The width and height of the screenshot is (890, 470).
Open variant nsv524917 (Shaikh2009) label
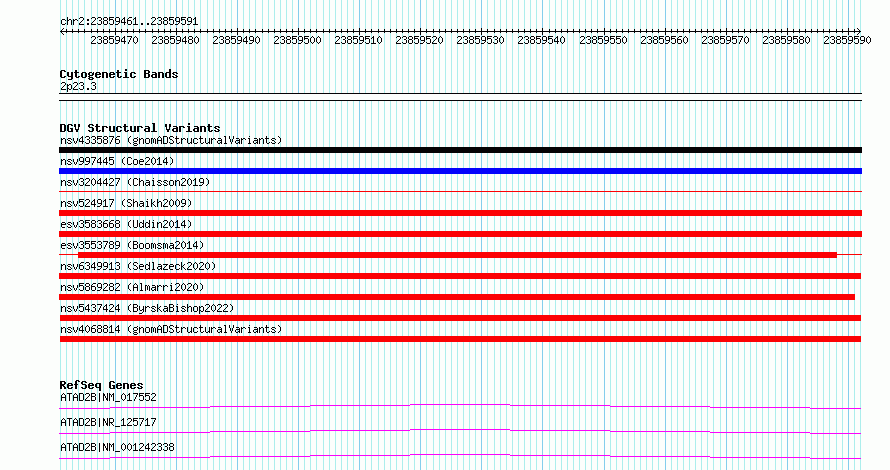[x=126, y=203]
